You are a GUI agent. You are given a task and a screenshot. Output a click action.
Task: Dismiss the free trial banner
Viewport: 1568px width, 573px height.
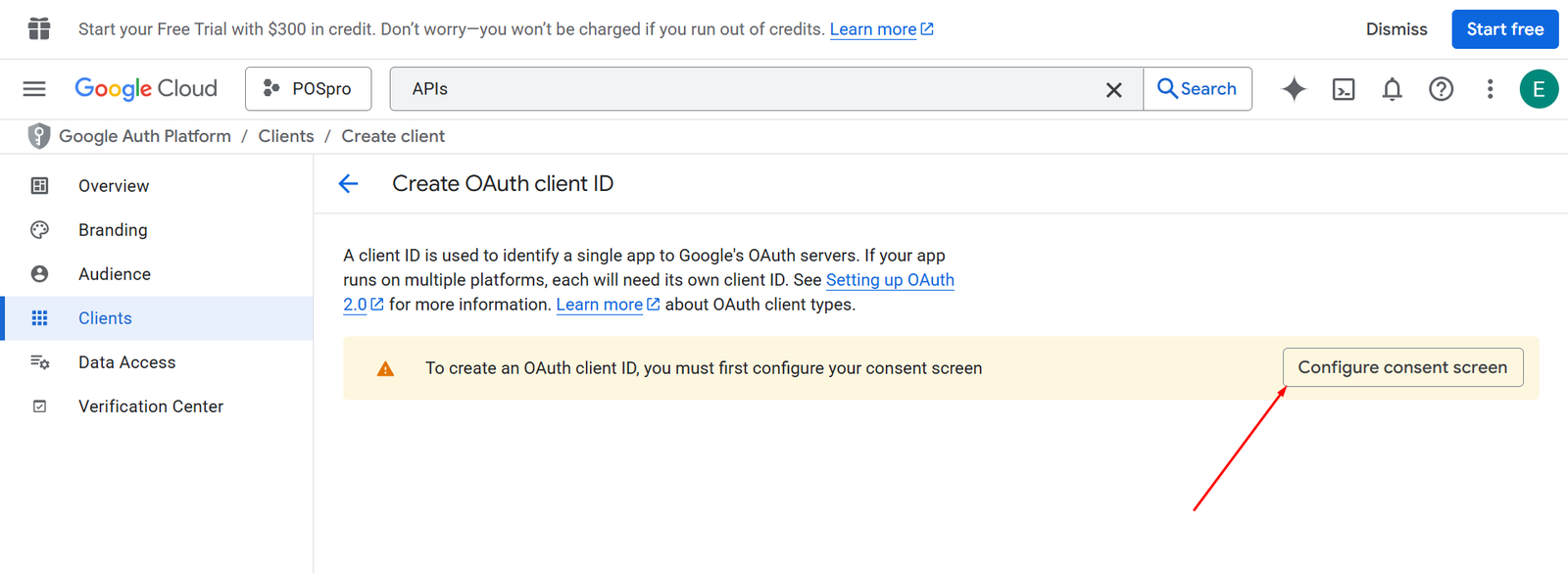click(1396, 29)
